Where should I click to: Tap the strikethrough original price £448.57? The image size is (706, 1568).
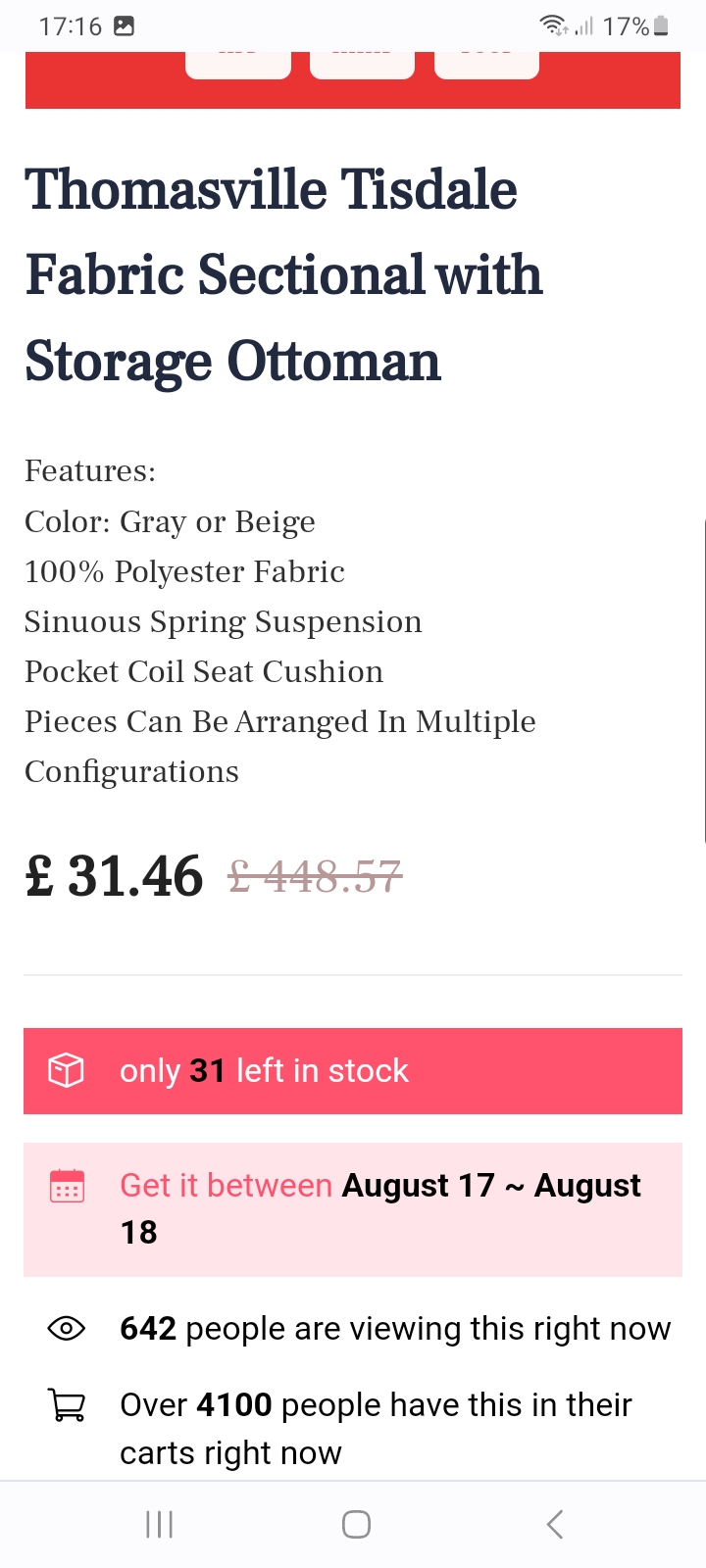(316, 875)
